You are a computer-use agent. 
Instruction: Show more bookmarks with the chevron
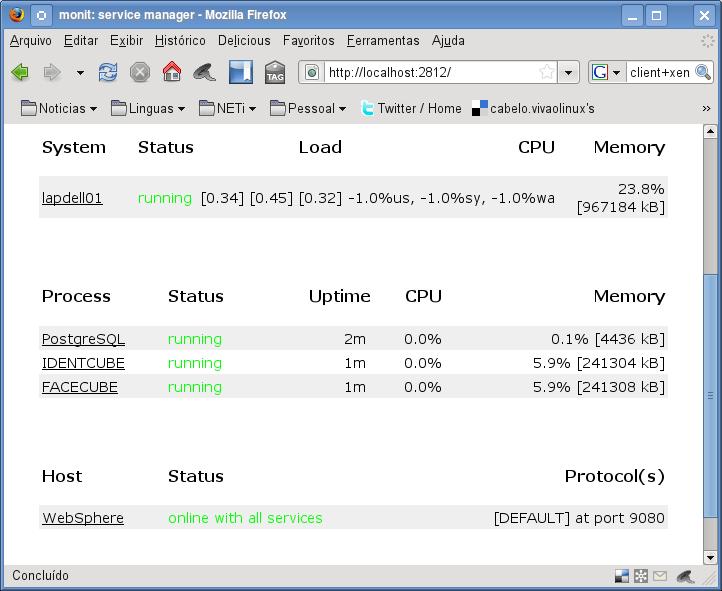pyautogui.click(x=706, y=108)
